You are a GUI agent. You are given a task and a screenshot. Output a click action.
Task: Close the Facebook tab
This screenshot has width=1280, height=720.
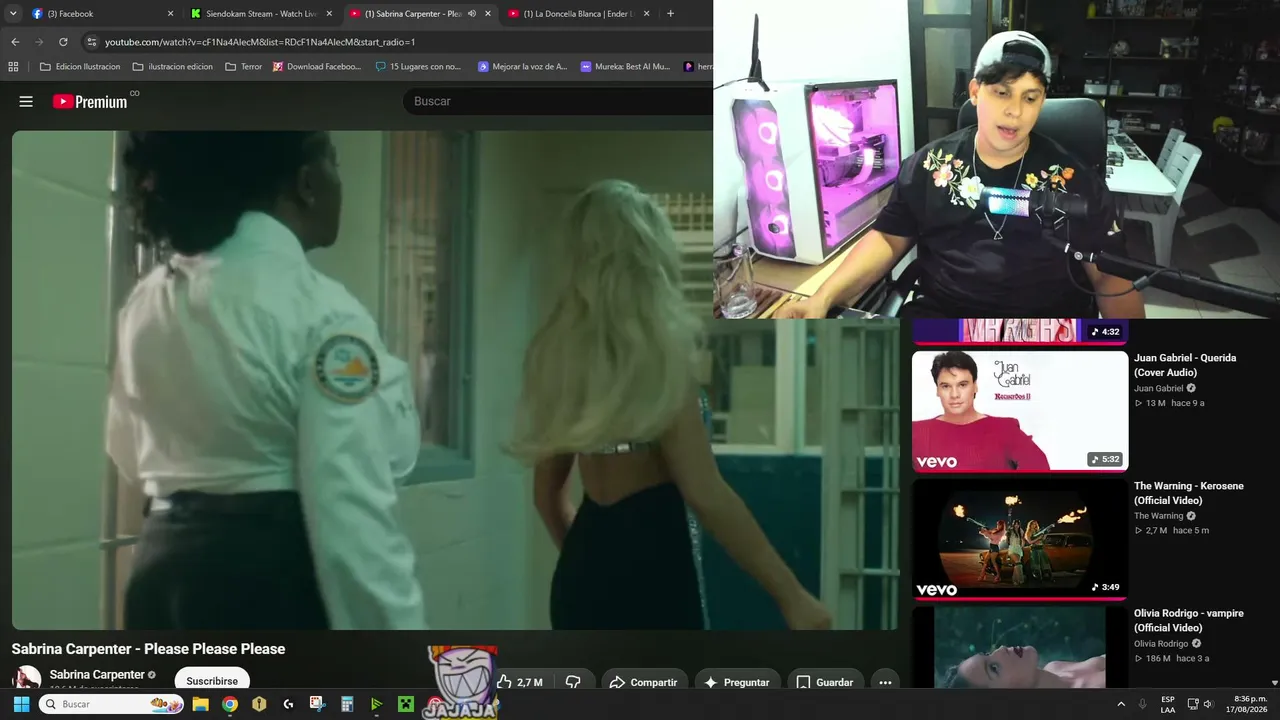pyautogui.click(x=170, y=14)
